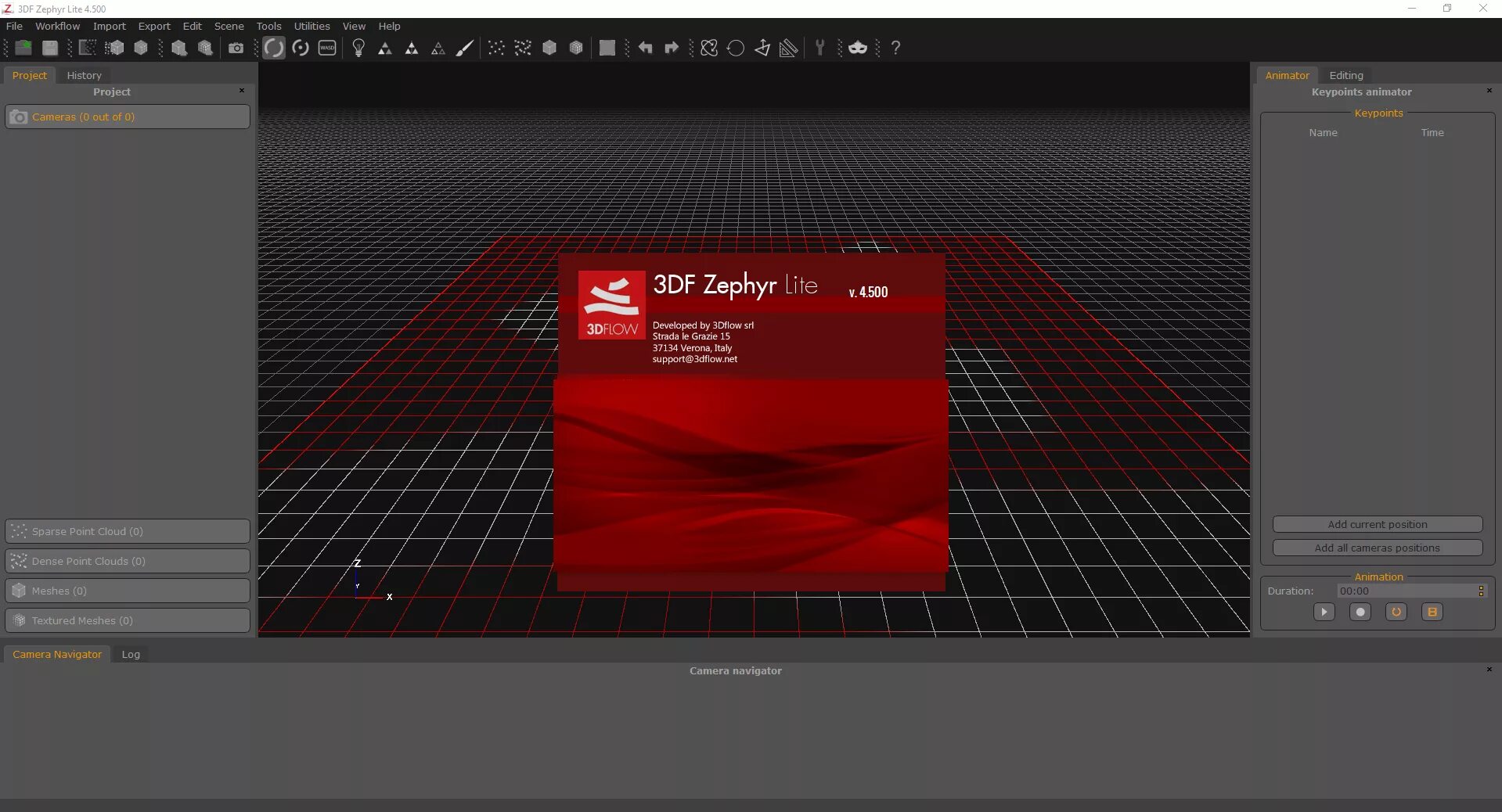
Task: Open the ruler and set-square measurement tool
Action: (x=789, y=48)
